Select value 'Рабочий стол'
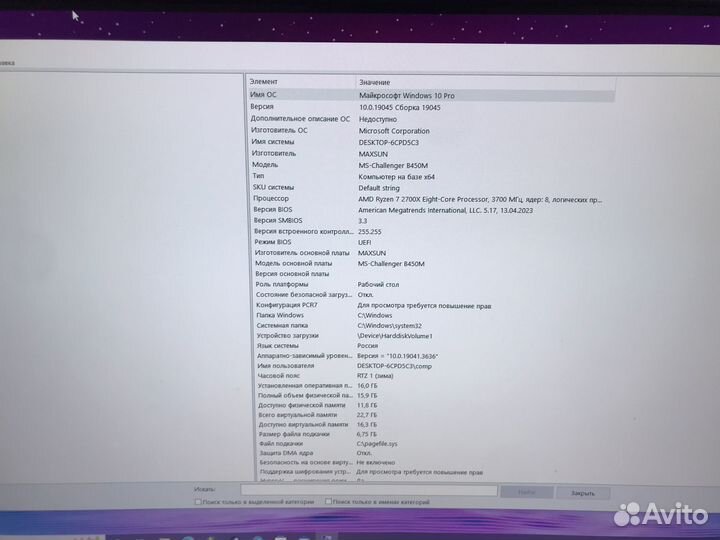 [x=378, y=285]
